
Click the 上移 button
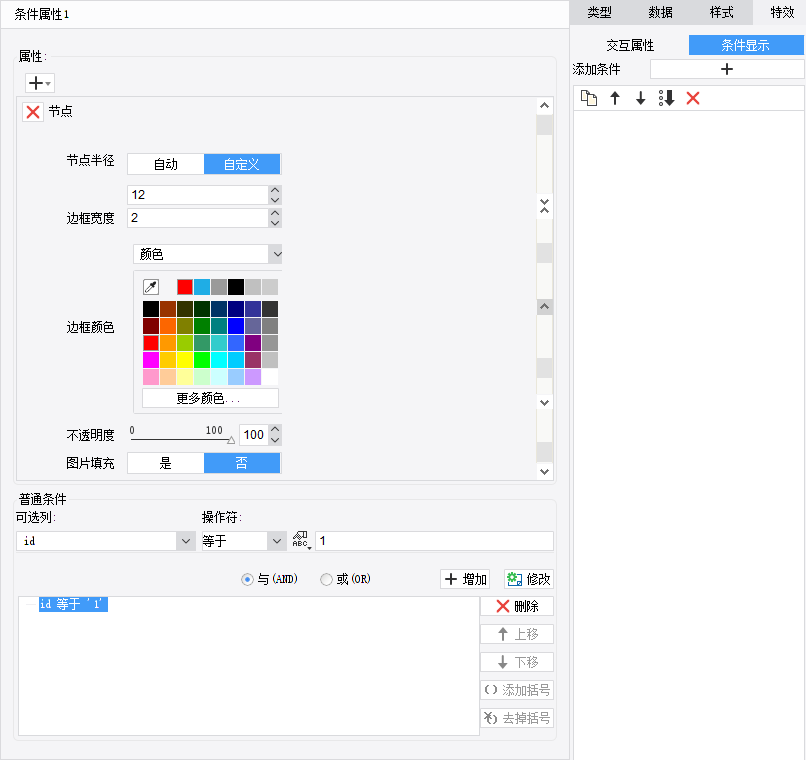pos(517,634)
